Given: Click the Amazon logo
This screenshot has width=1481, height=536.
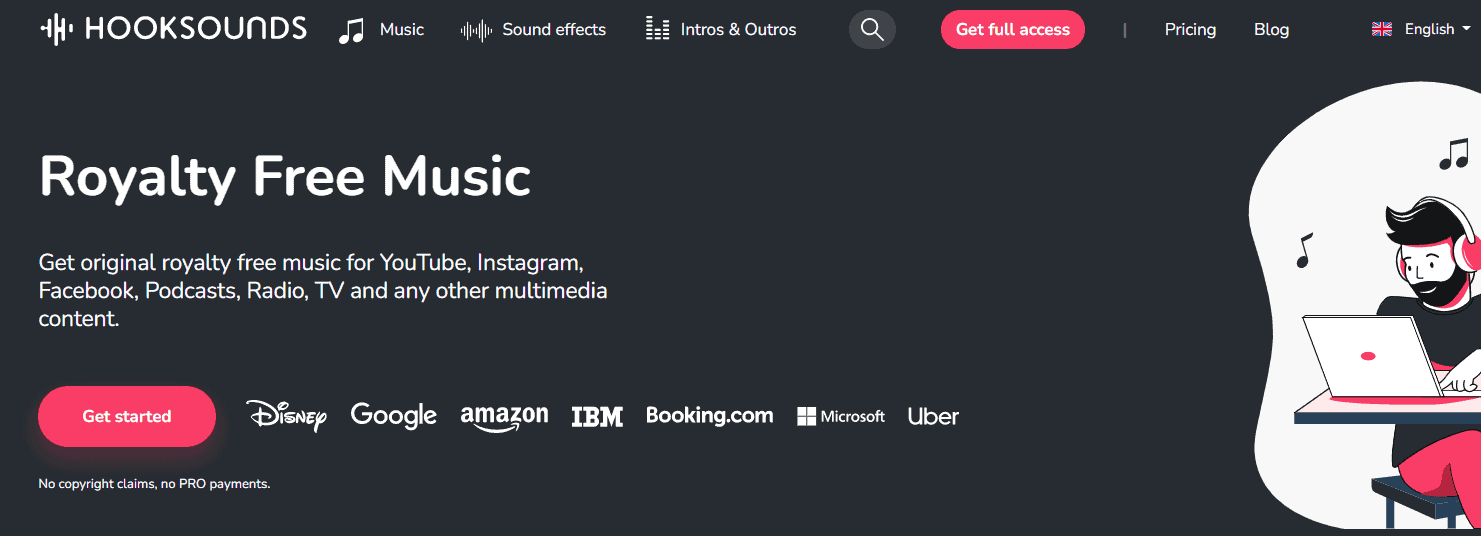Looking at the screenshot, I should [504, 417].
